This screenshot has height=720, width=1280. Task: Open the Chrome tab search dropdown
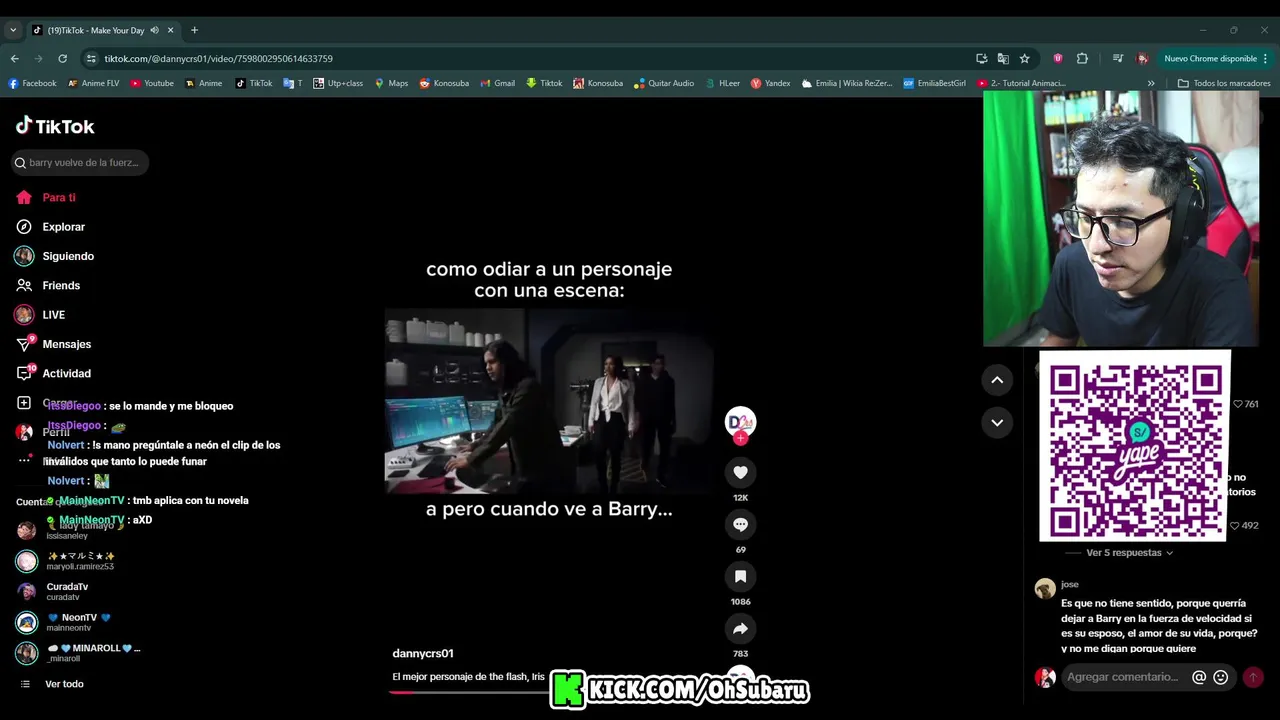13,30
